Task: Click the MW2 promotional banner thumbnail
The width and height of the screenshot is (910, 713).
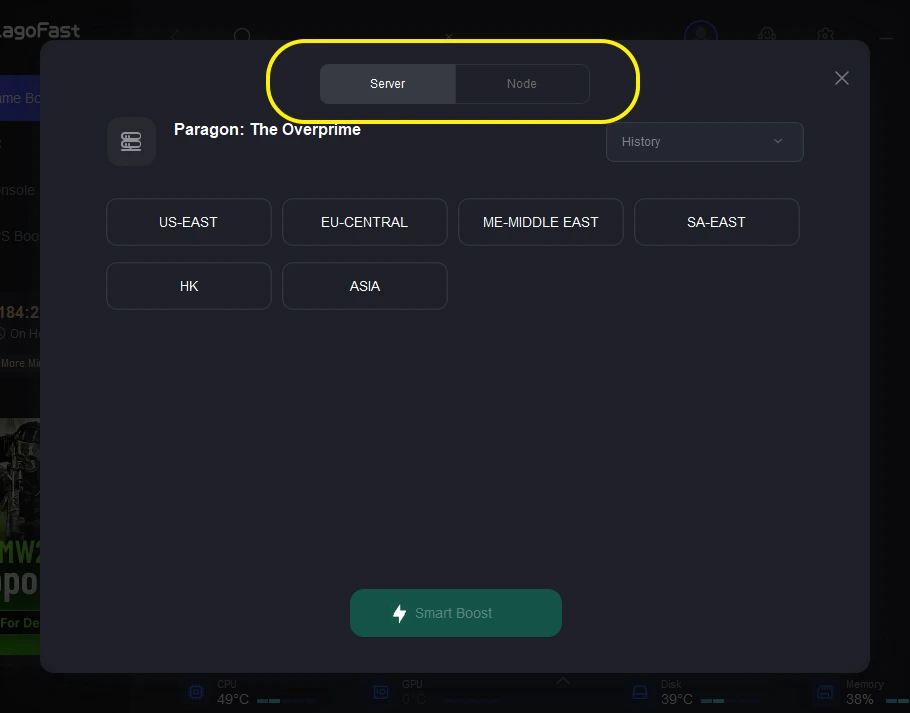Action: [x=20, y=537]
